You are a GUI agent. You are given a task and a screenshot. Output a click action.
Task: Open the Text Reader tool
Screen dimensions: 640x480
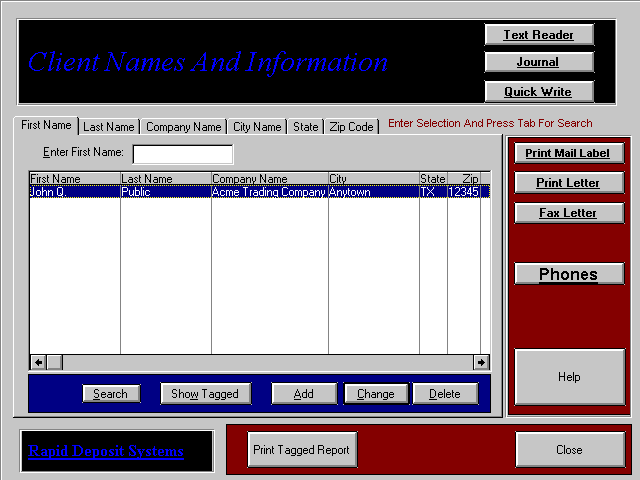[x=538, y=35]
